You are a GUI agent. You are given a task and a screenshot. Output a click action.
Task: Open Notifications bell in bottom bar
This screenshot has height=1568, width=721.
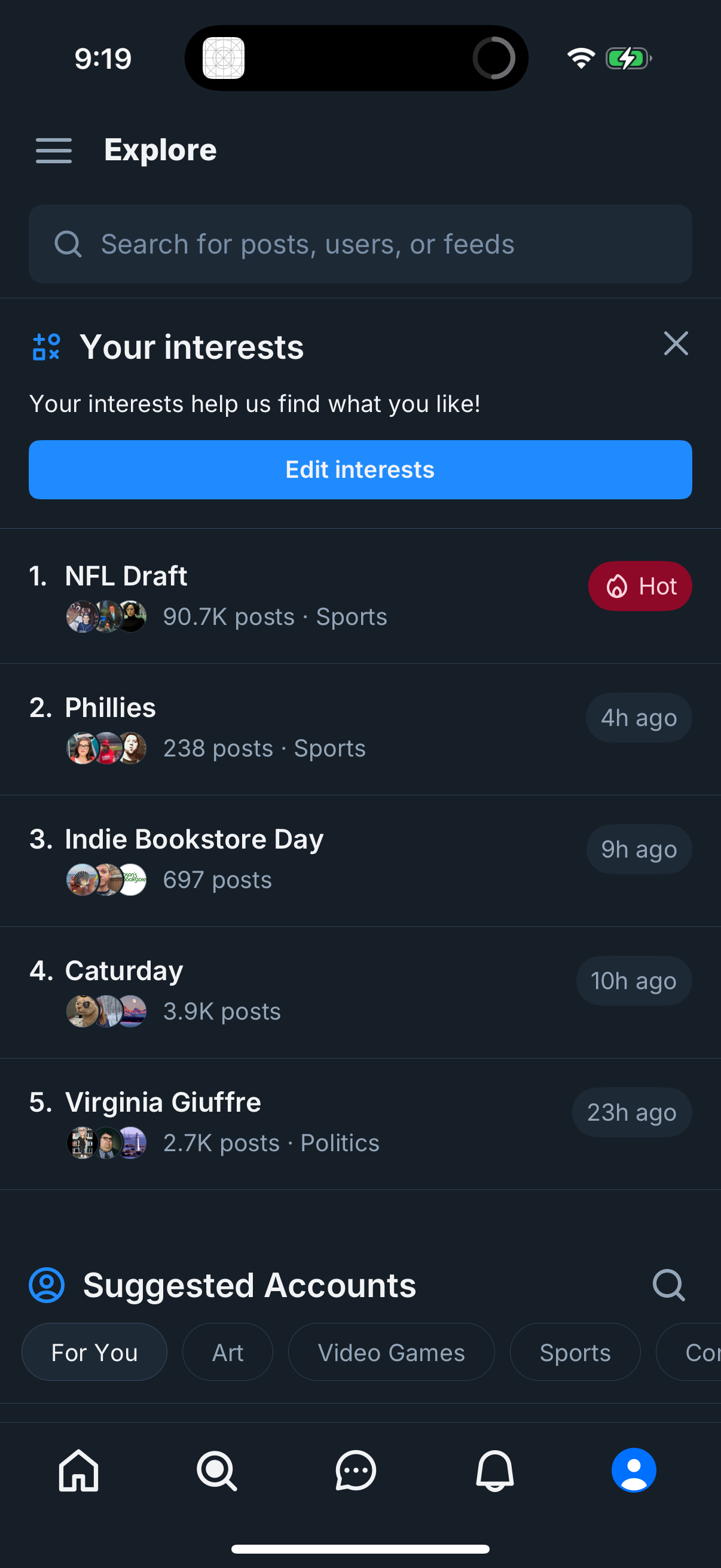pyautogui.click(x=494, y=1470)
